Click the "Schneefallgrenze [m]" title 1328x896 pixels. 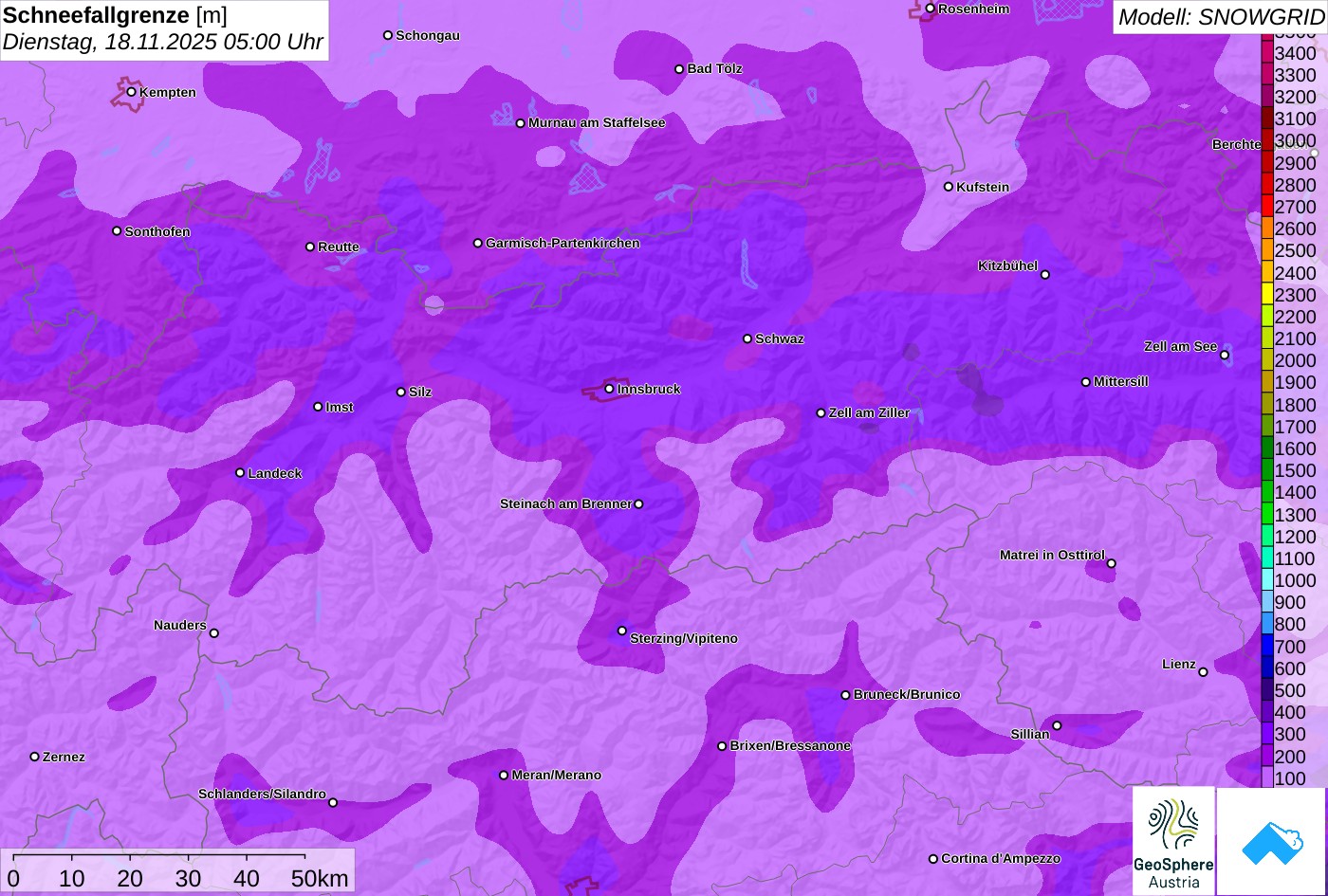coord(116,15)
